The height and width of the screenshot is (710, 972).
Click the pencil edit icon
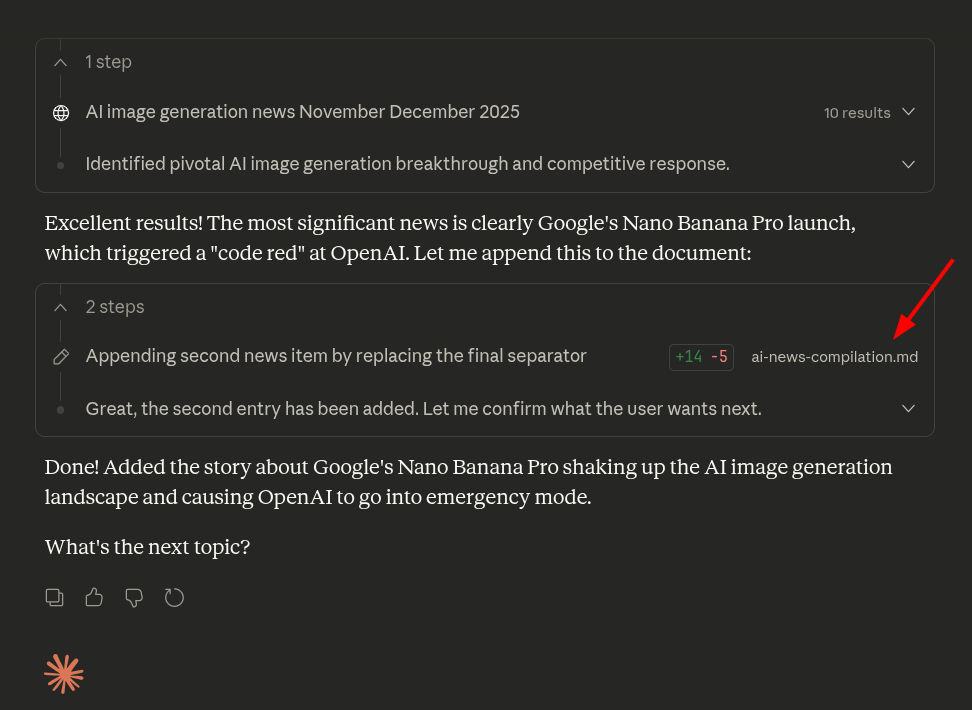tap(61, 357)
